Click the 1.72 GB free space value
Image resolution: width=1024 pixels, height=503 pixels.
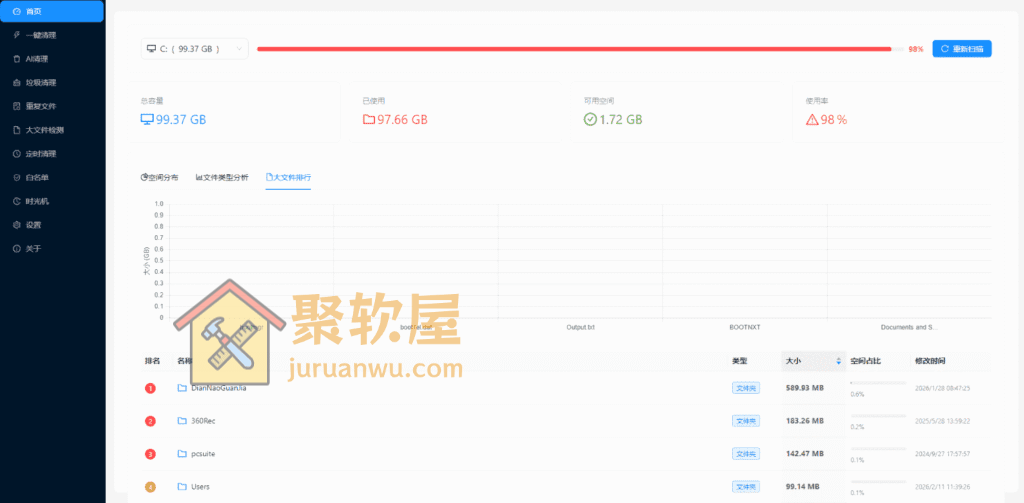point(620,120)
